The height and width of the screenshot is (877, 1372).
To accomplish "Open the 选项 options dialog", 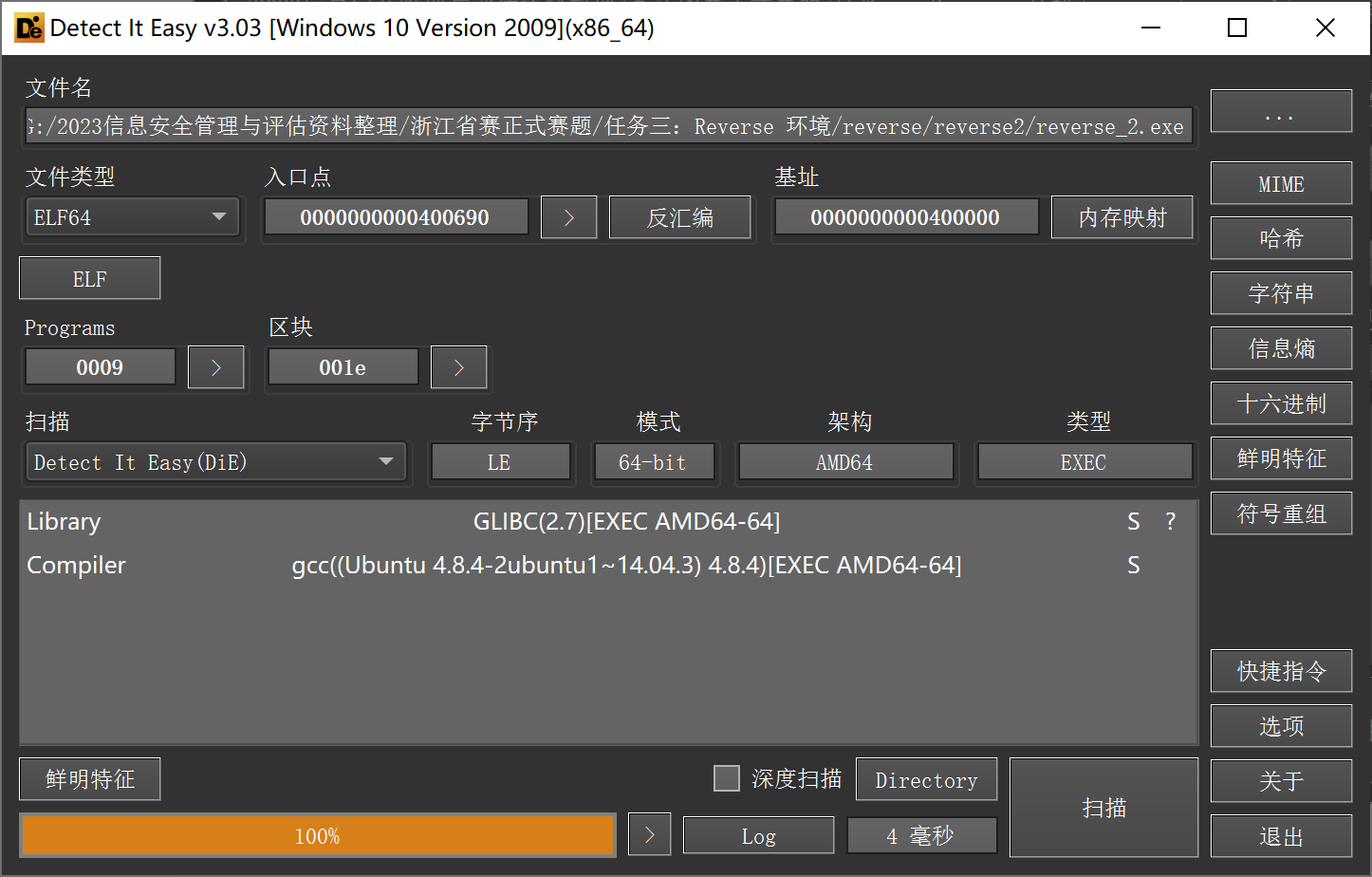I will click(x=1281, y=726).
